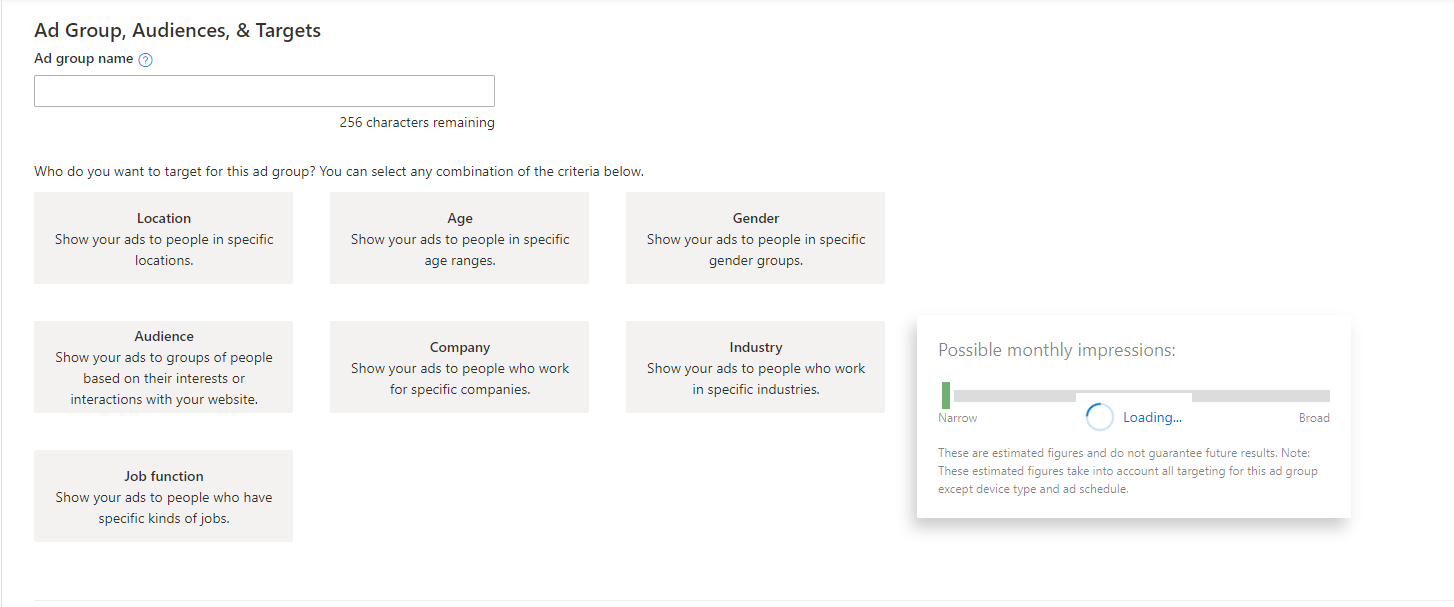1454x607 pixels.
Task: Choose the Age targeting tile
Action: coord(459,238)
